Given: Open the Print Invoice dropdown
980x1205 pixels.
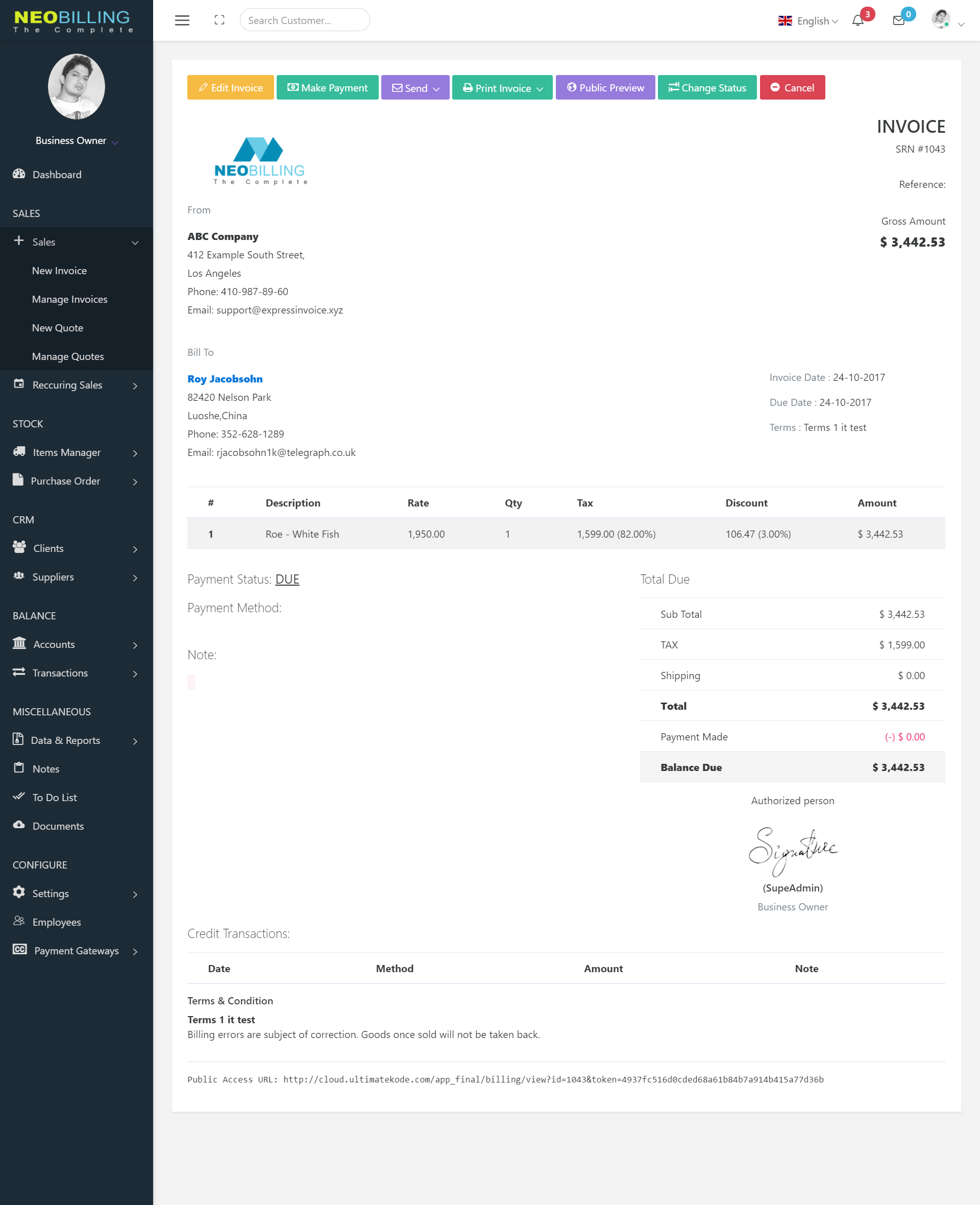Looking at the screenshot, I should 502,87.
